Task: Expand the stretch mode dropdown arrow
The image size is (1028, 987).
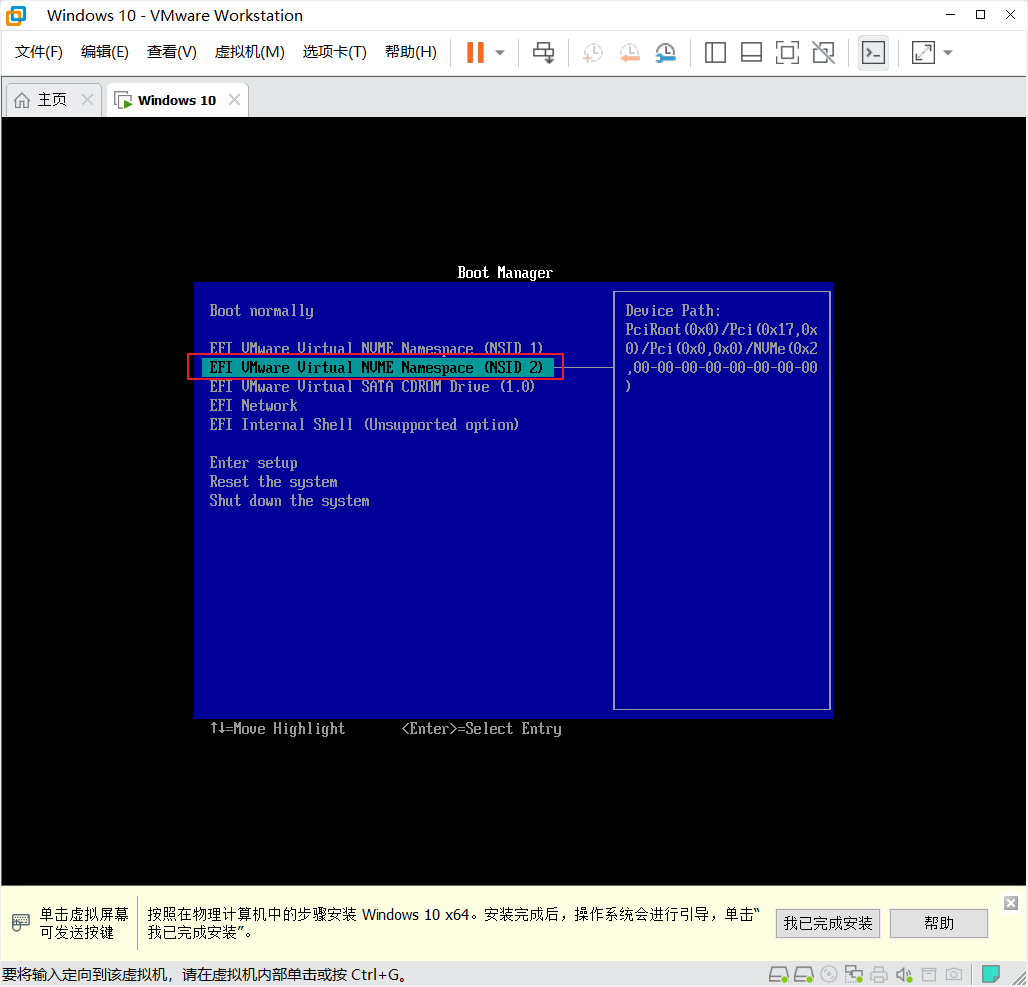Action: click(x=948, y=52)
